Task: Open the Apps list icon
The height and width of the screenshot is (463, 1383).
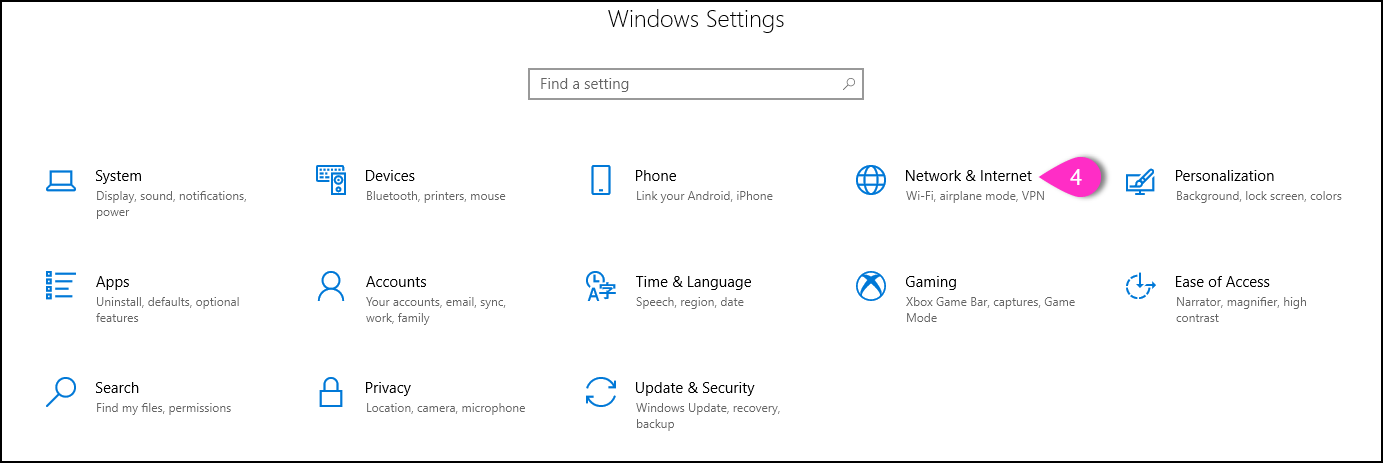Action: point(61,286)
